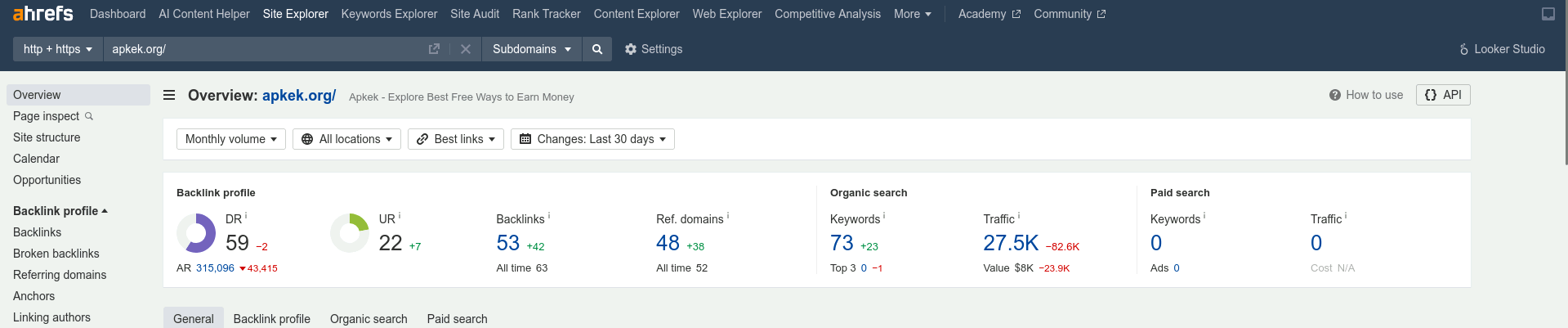Screen dimensions: 1568x328
Task: Open Competitive Analysis
Action: pos(828,14)
